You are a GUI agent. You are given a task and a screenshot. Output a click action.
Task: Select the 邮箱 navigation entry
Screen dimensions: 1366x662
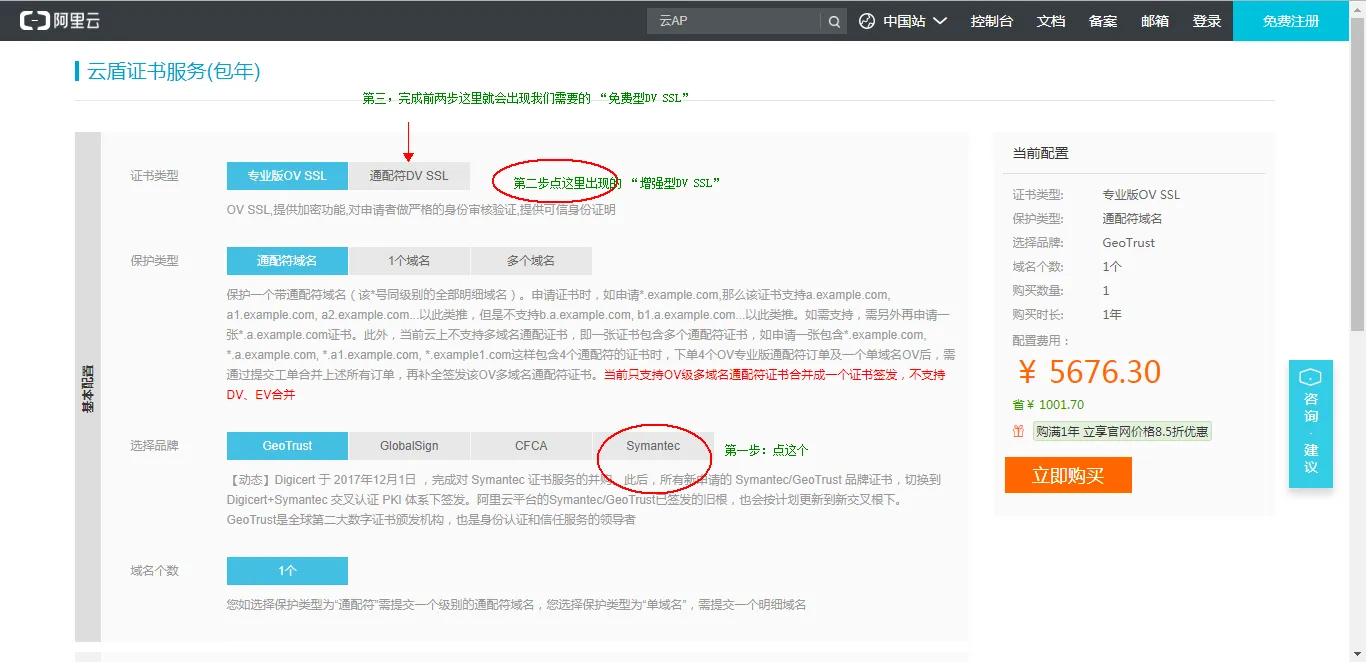click(x=1155, y=19)
